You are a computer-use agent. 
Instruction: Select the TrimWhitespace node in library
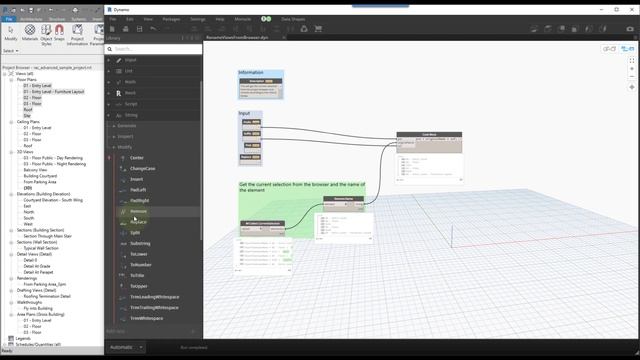pyautogui.click(x=147, y=318)
